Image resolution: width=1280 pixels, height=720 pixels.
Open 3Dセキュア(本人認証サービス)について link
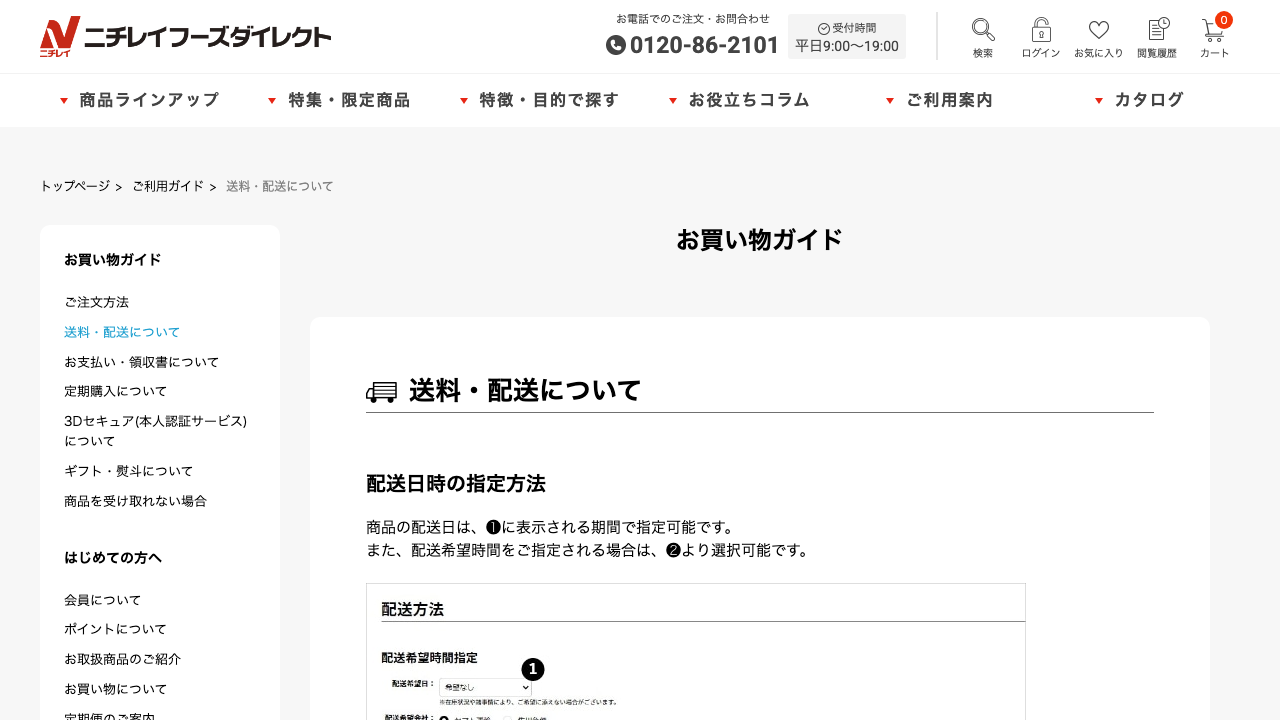coord(155,431)
